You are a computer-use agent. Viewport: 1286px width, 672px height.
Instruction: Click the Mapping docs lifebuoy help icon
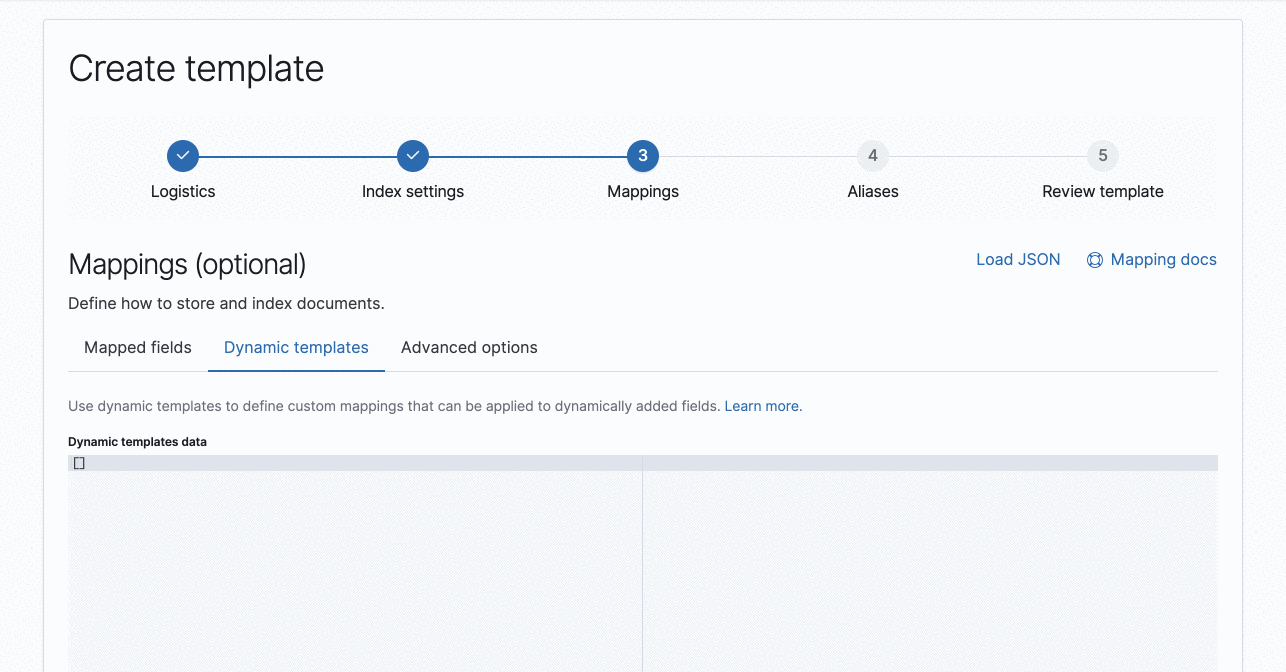[x=1095, y=259]
